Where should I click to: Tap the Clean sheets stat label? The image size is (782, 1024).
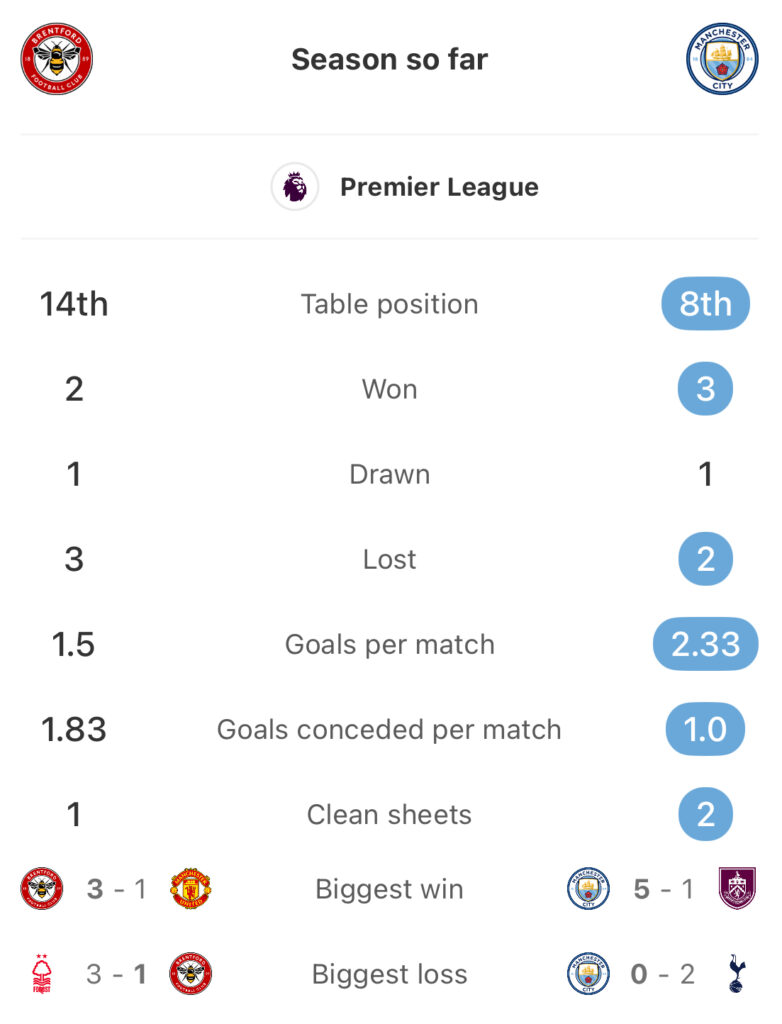[x=389, y=814]
